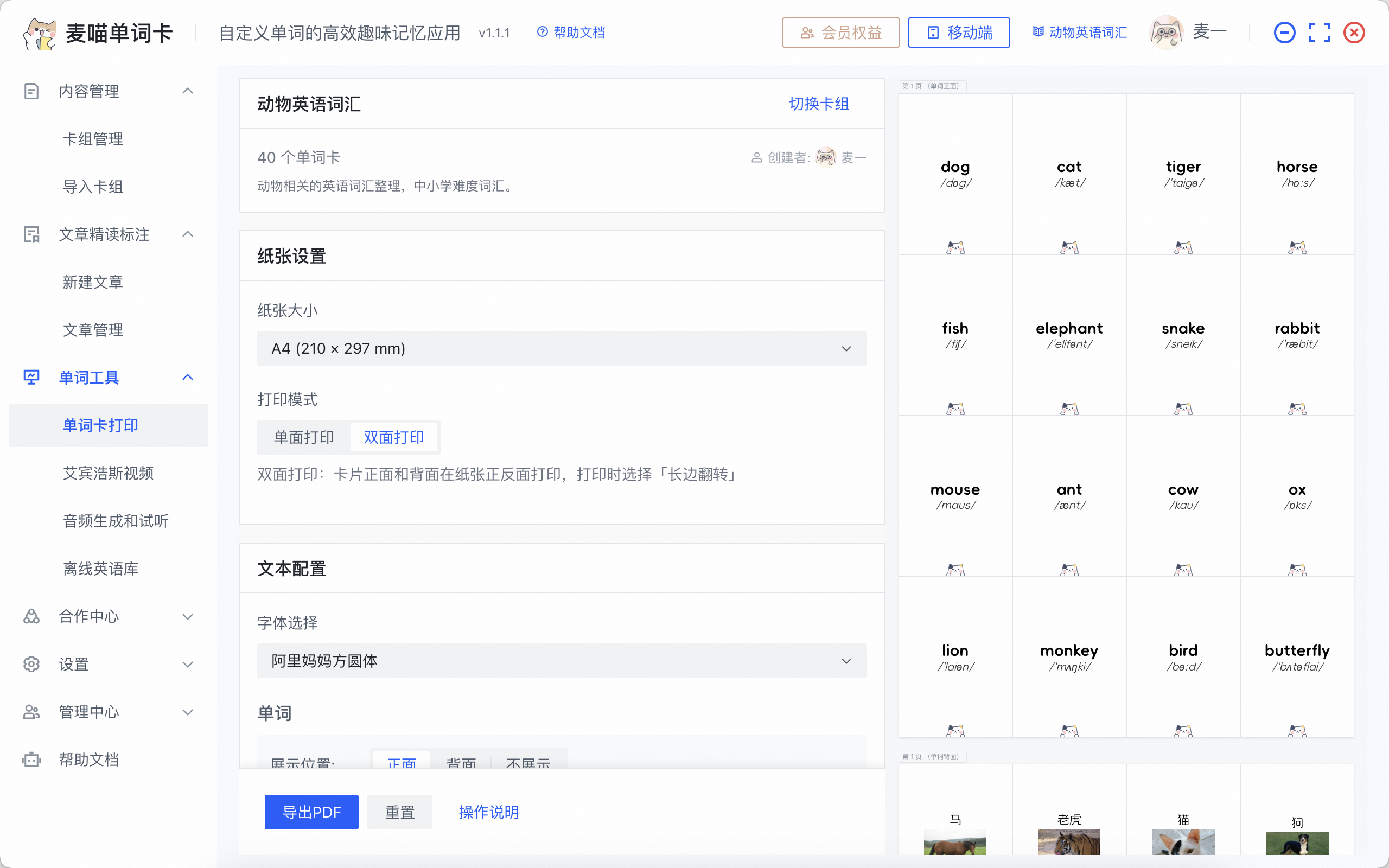Open the 合作中心 collaboration icon
The image size is (1389, 868).
[31, 617]
